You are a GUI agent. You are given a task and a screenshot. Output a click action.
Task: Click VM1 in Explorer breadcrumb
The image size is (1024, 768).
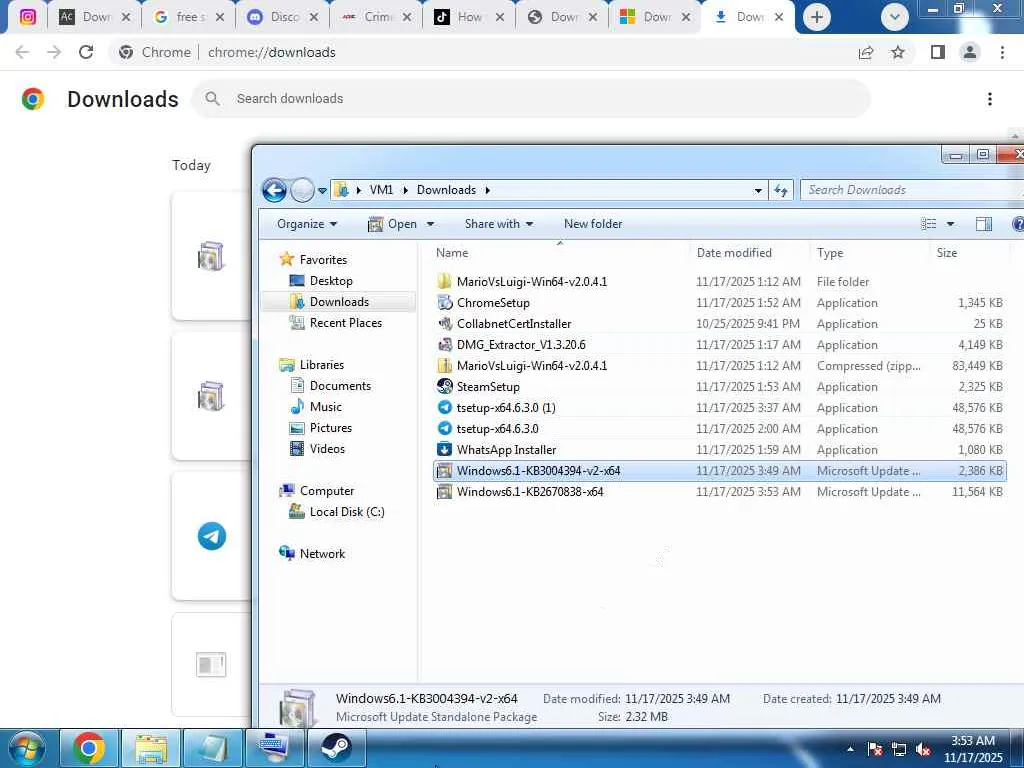click(381, 190)
